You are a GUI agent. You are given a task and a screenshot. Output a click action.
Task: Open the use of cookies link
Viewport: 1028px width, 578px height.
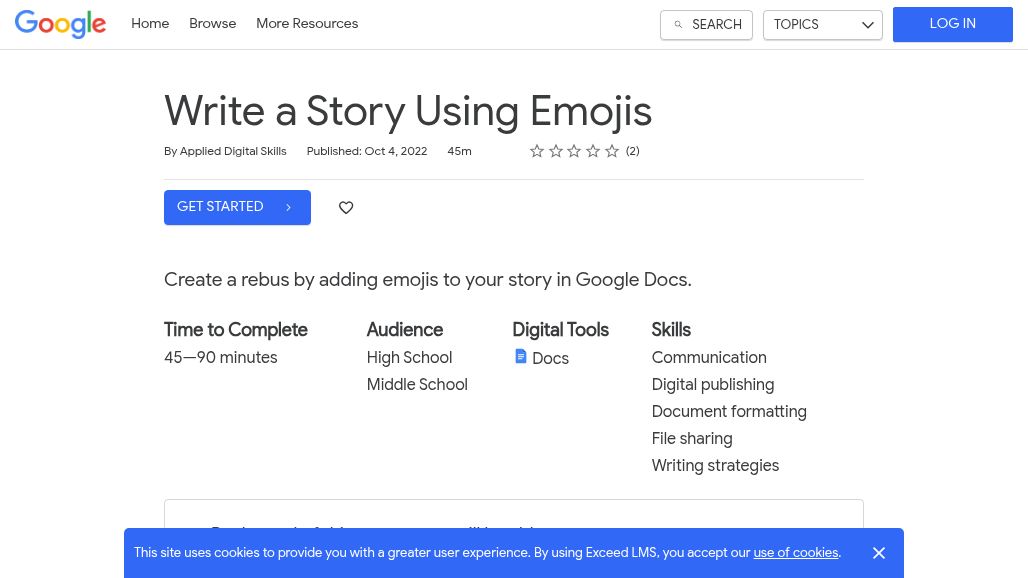[795, 553]
